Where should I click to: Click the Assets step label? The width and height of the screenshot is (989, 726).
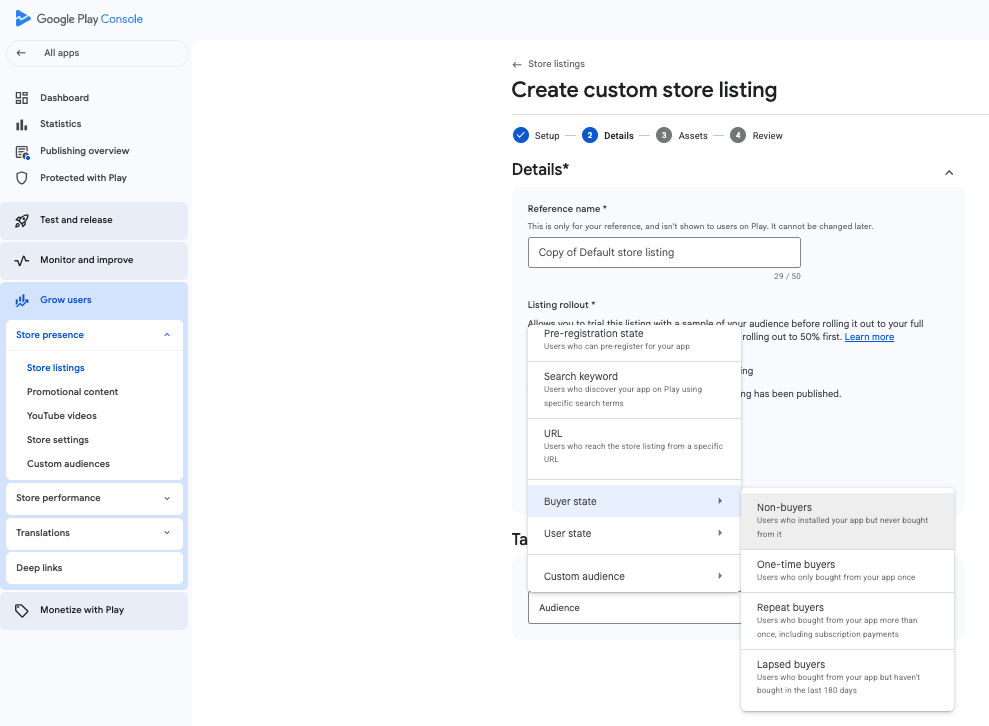(693, 136)
